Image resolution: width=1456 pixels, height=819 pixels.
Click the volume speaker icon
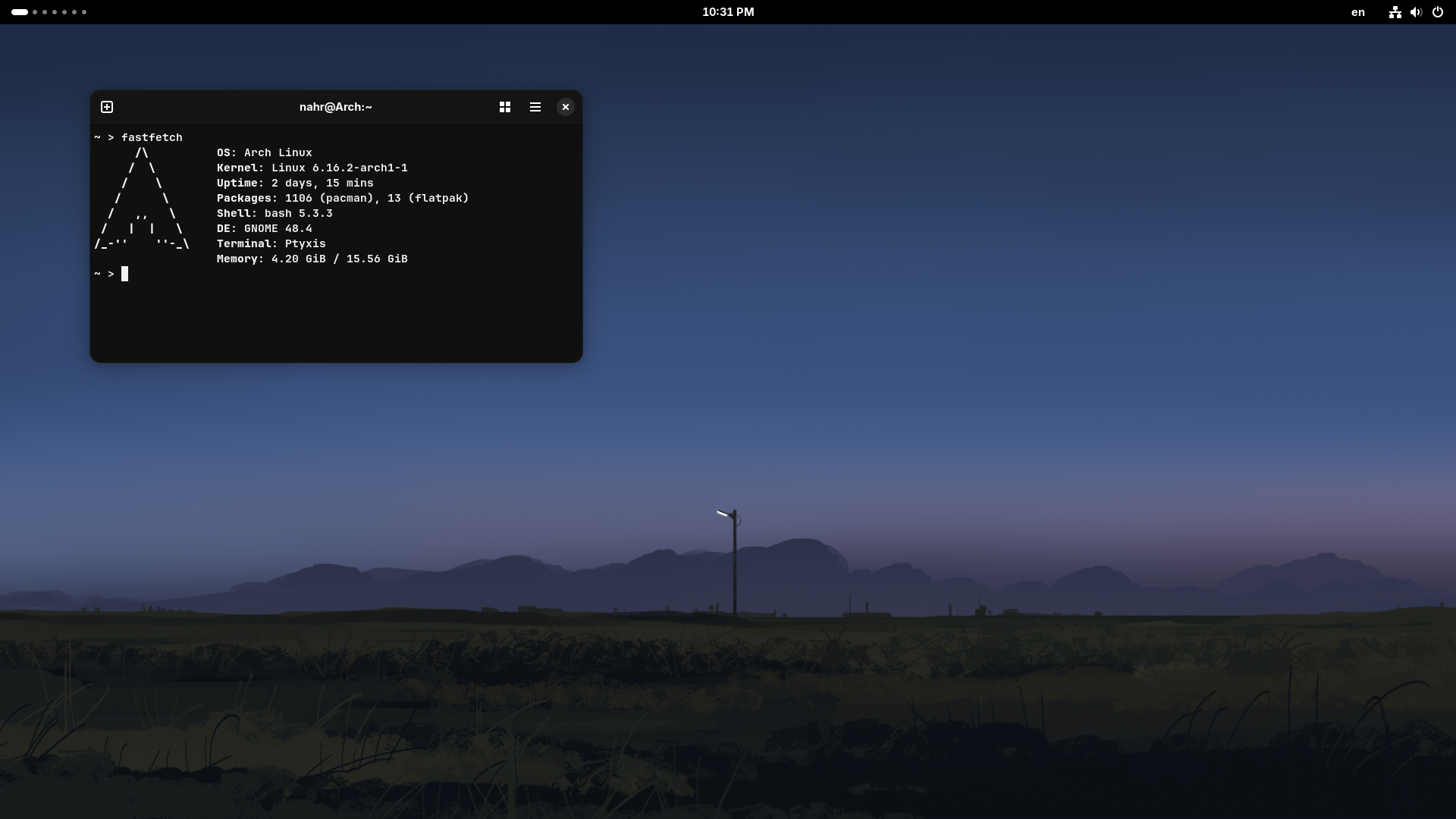[1416, 12]
